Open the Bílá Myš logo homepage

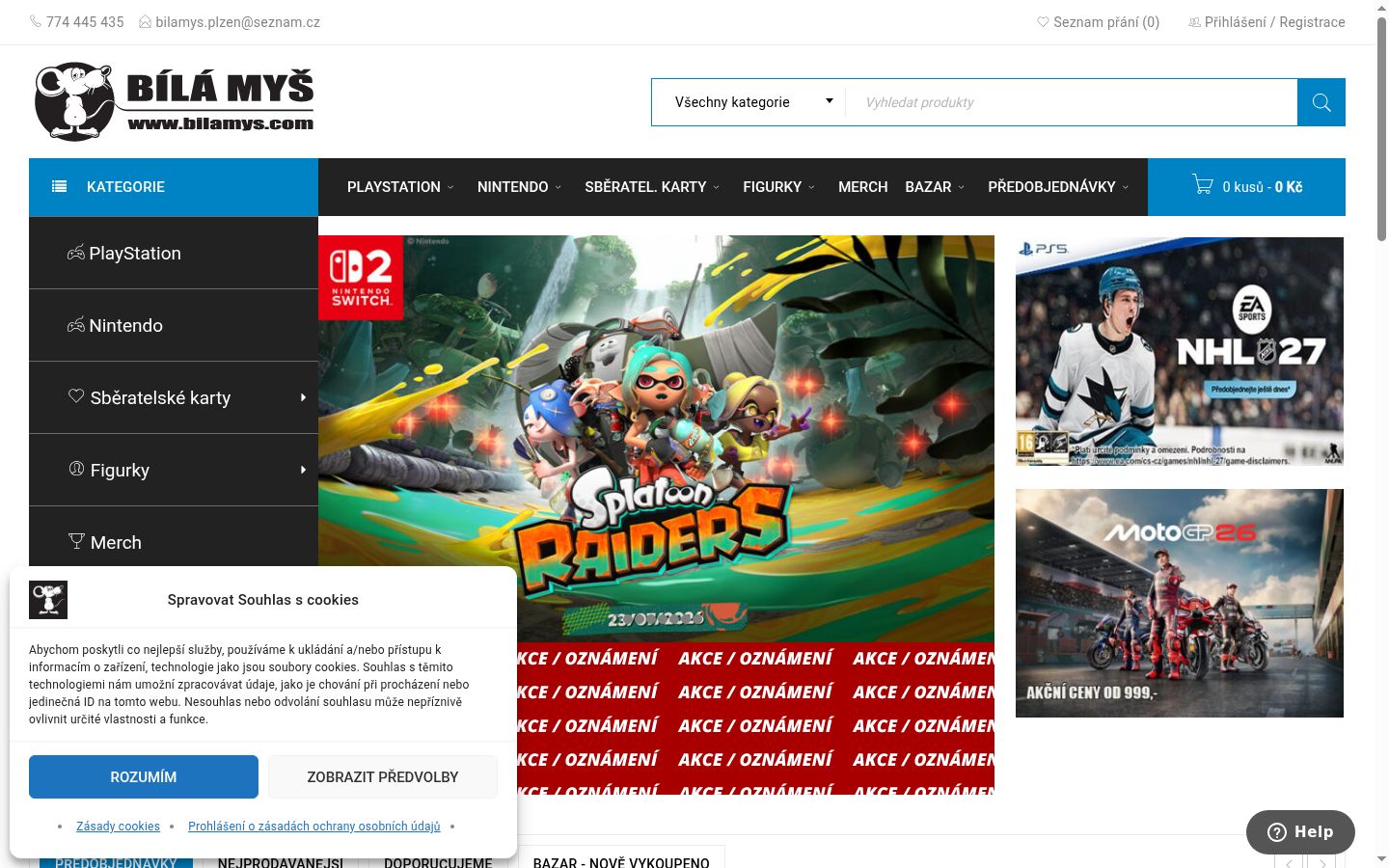[174, 102]
